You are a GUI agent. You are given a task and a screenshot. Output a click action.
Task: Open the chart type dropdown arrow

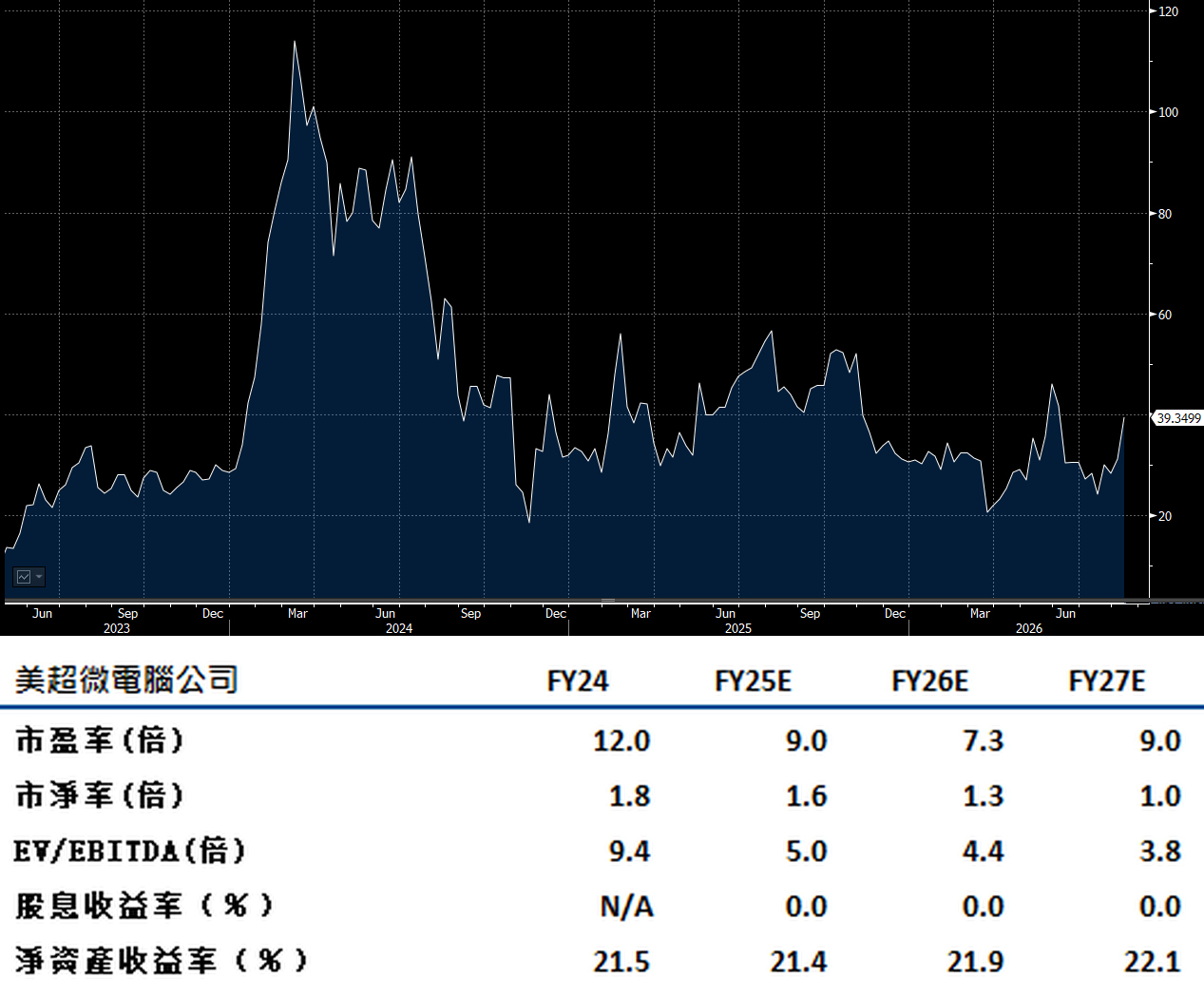point(39,577)
